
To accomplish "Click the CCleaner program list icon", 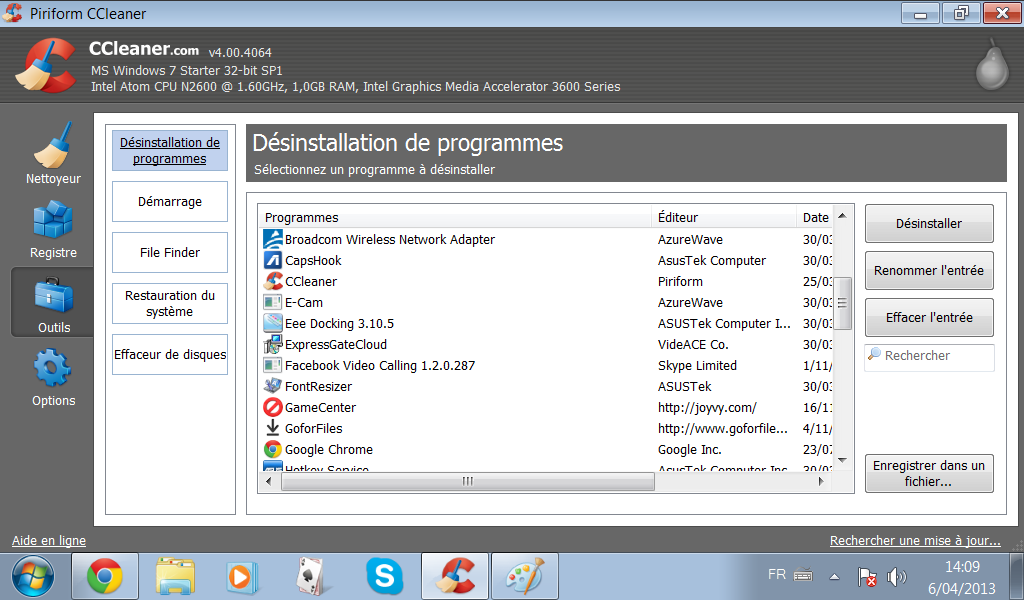I will point(272,281).
